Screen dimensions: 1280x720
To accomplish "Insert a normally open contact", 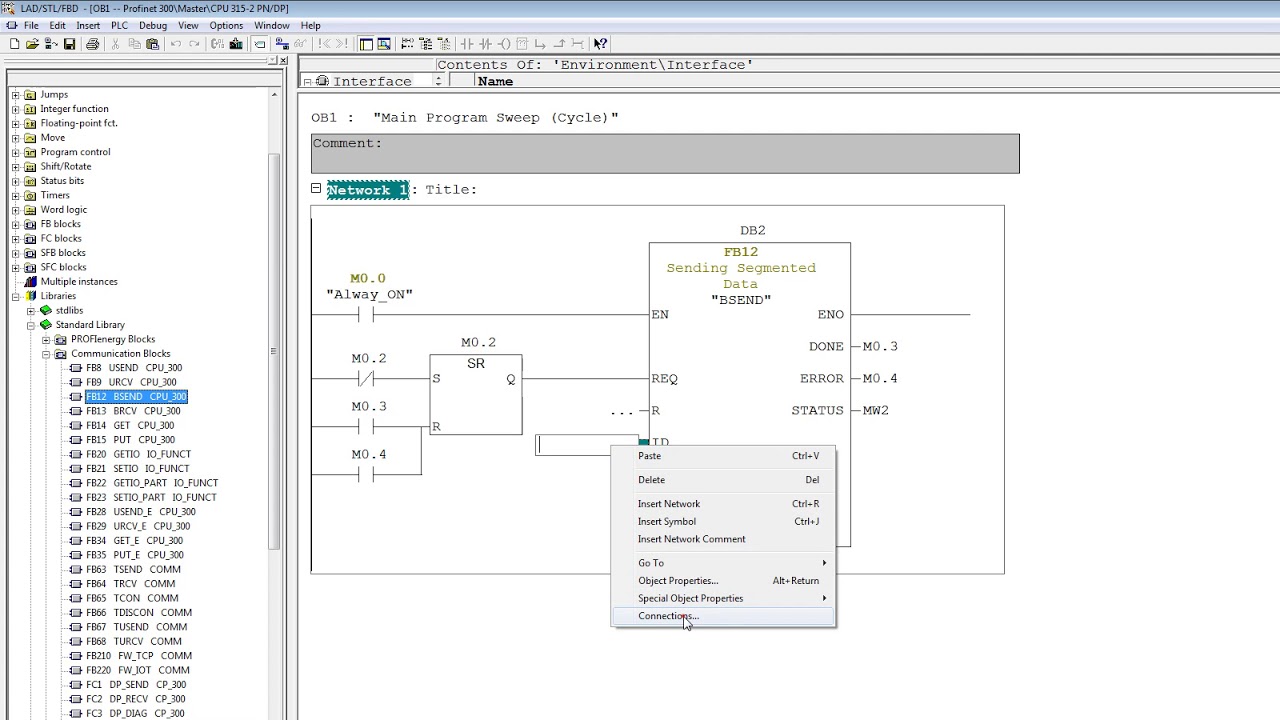I will 467,44.
